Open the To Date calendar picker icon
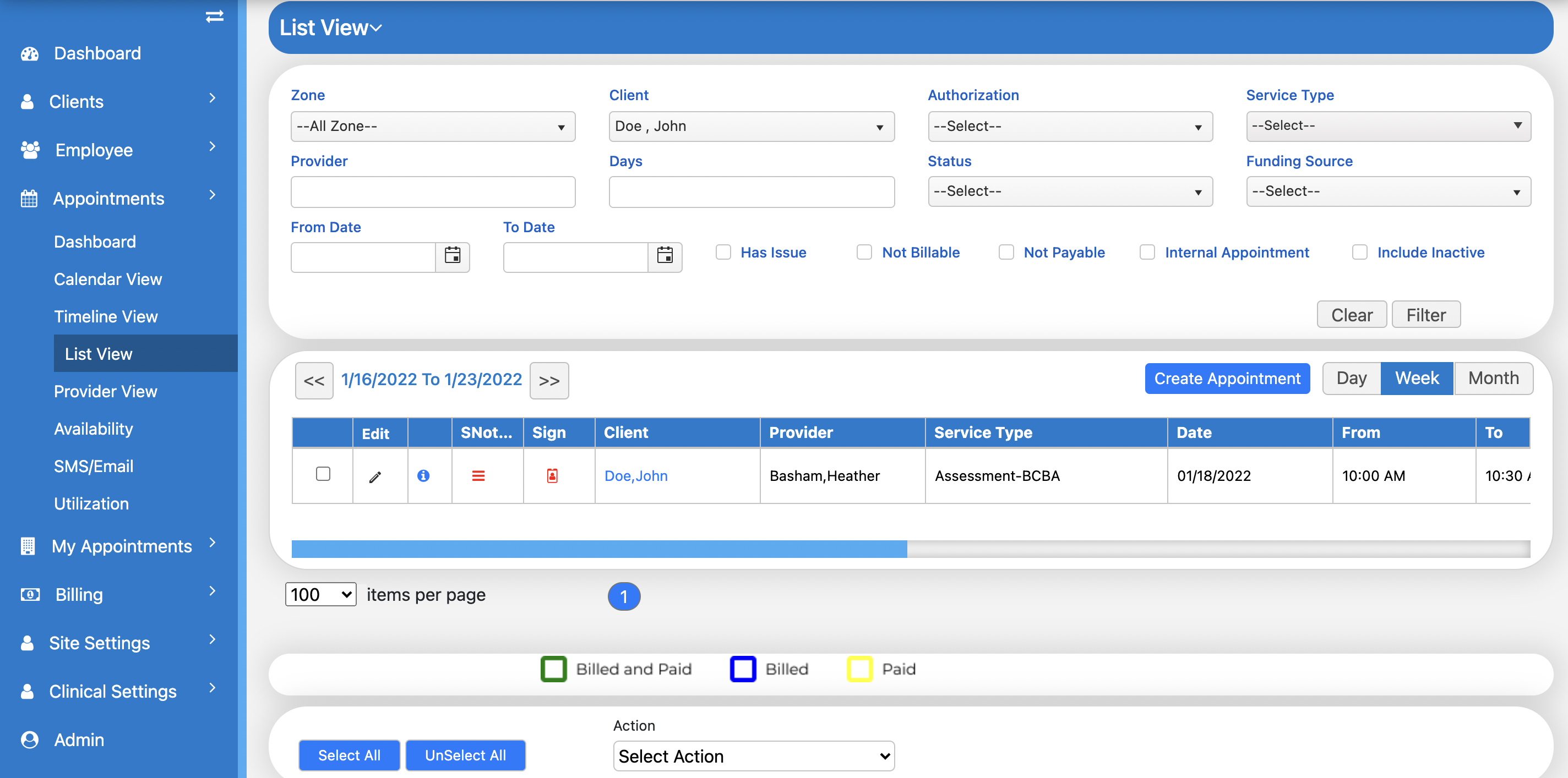The image size is (1568, 778). [665, 256]
